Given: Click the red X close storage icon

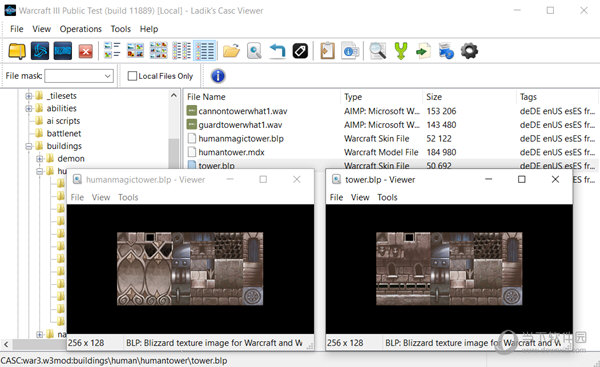Looking at the screenshot, I should coord(86,51).
